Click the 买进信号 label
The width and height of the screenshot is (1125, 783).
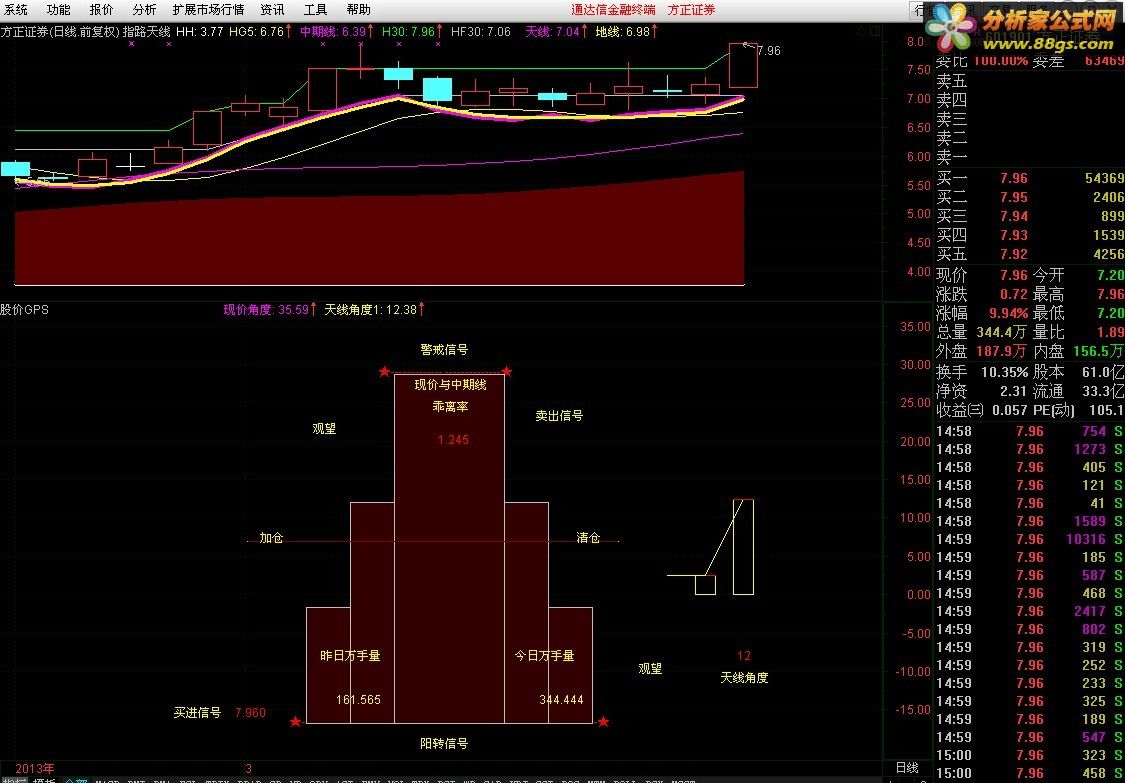(x=197, y=713)
